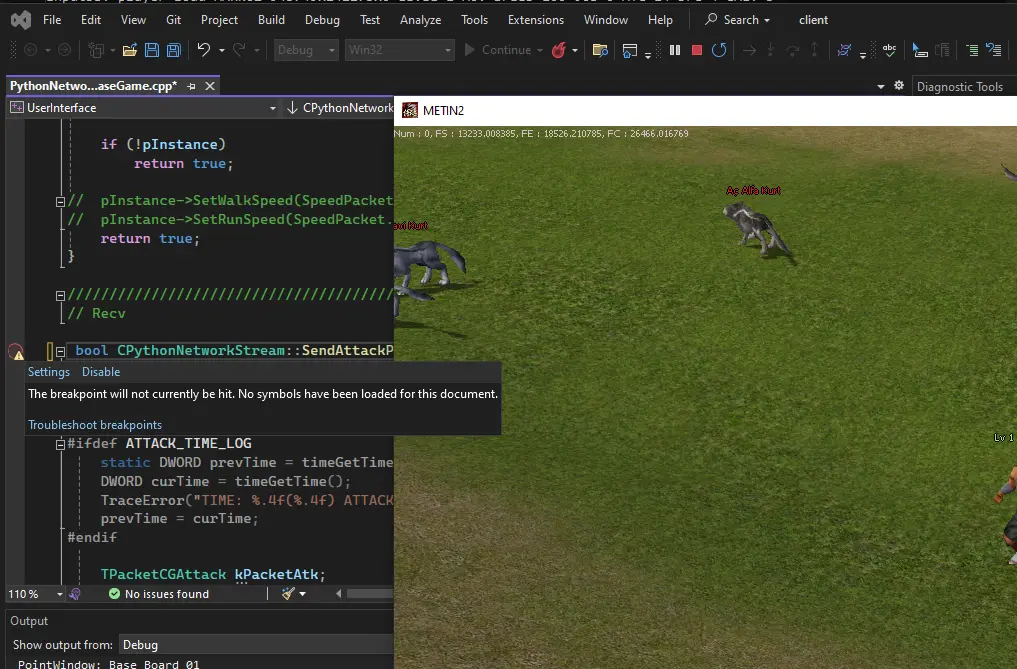Open the CPythonNetwork class navigation box

[339, 108]
